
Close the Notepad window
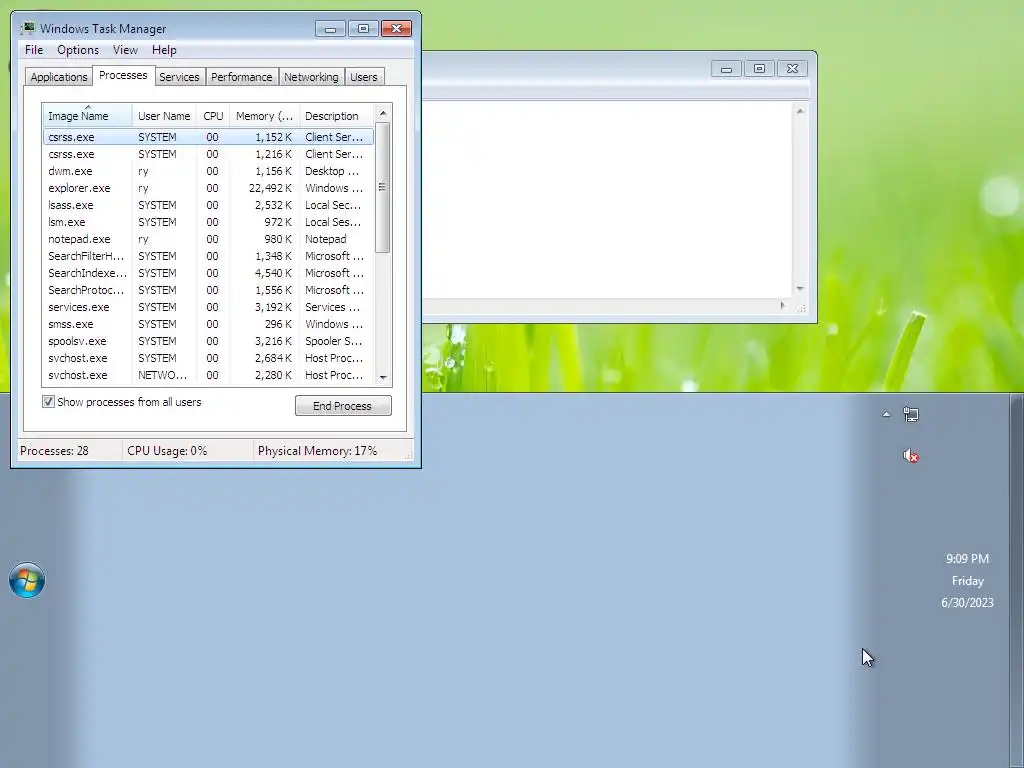pyautogui.click(x=792, y=69)
